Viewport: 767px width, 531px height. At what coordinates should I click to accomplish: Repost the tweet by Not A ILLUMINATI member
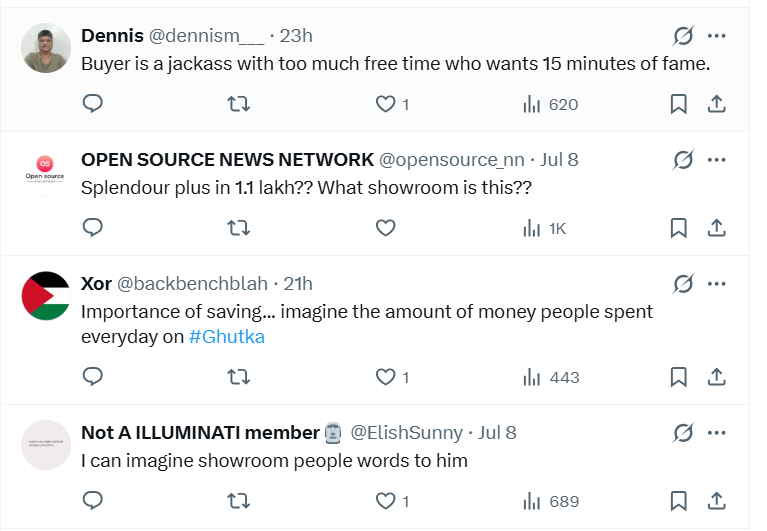click(239, 501)
